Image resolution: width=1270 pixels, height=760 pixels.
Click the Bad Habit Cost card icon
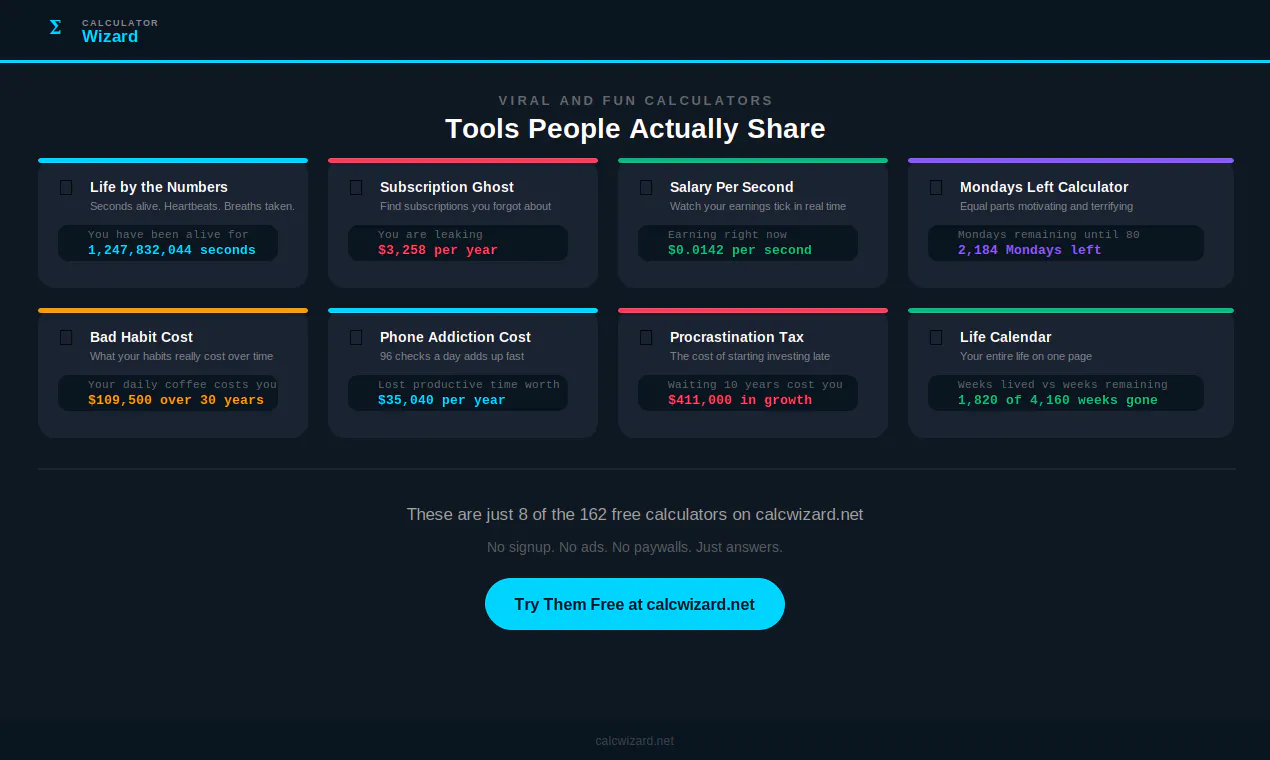(x=66, y=337)
